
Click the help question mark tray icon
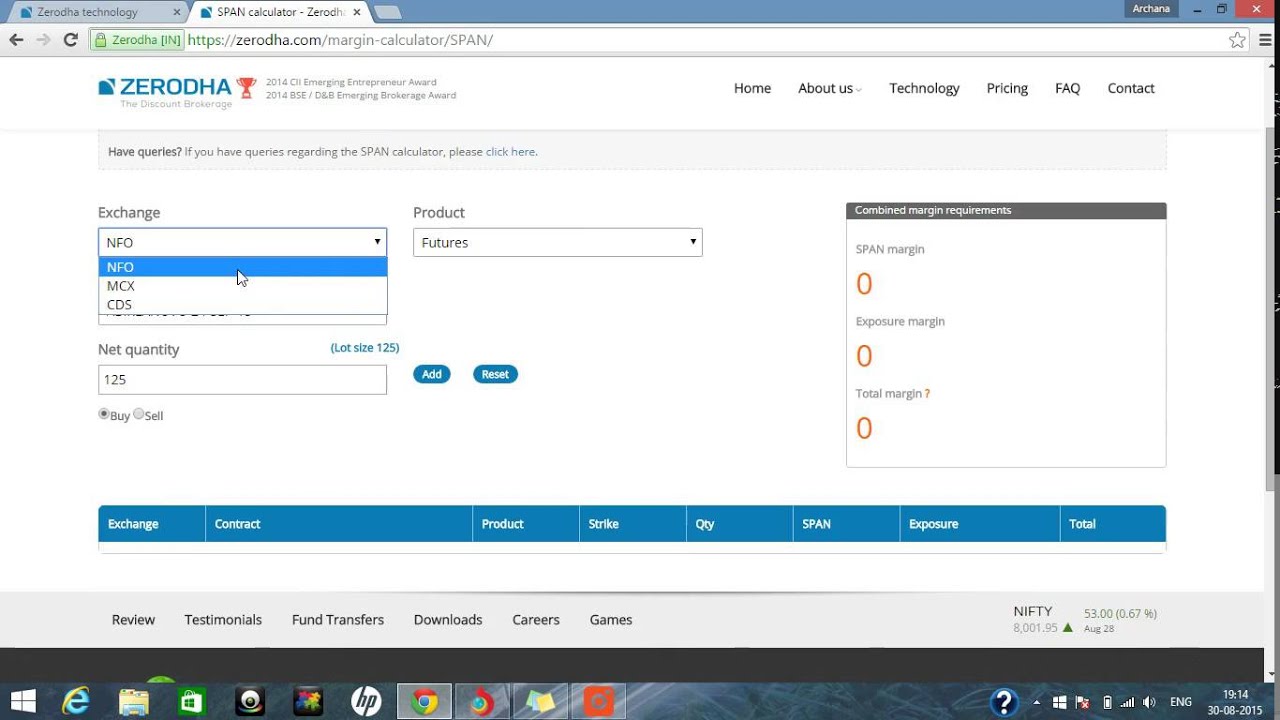(1003, 702)
